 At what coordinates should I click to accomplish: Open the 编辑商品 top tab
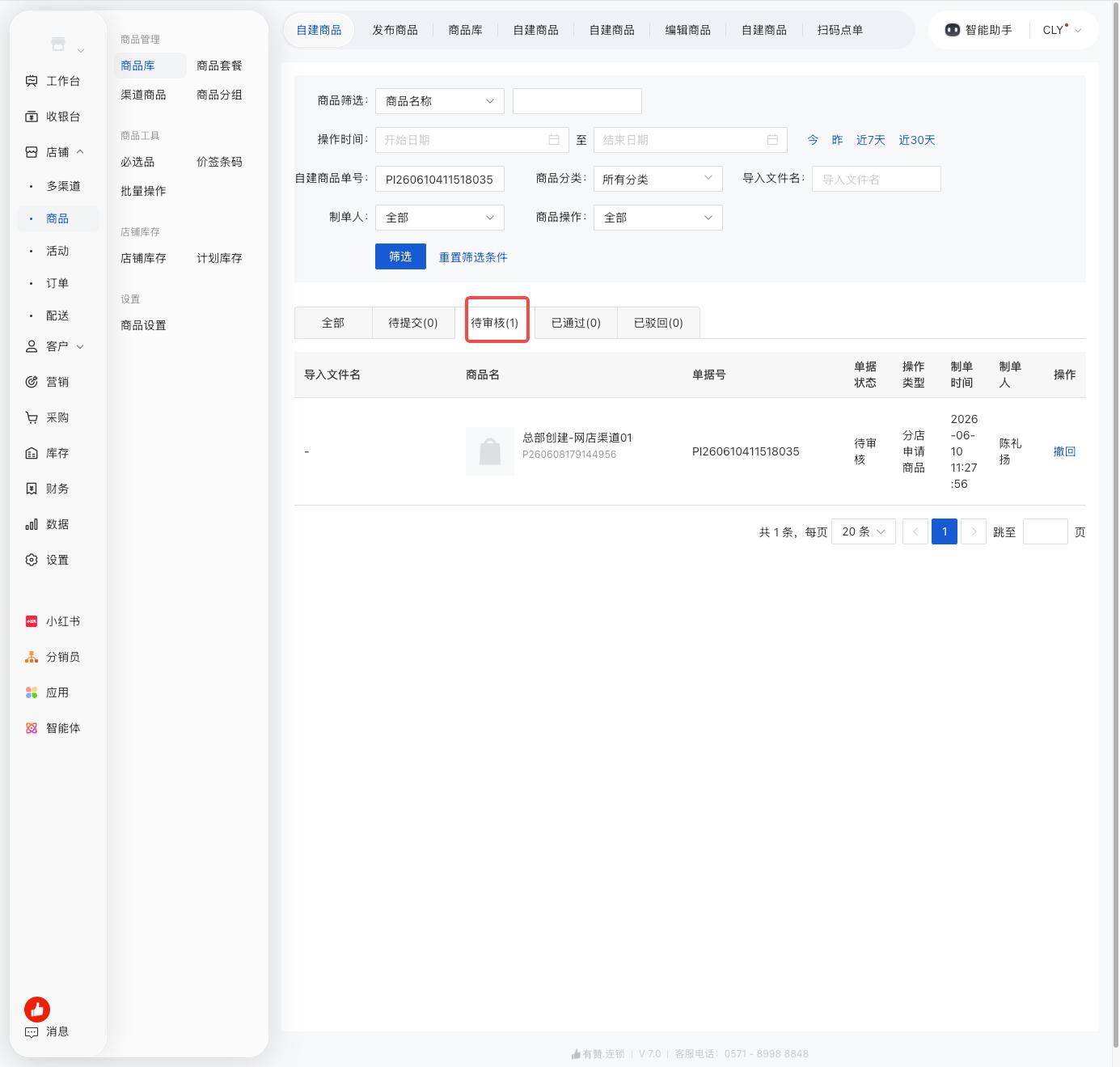[x=688, y=30]
